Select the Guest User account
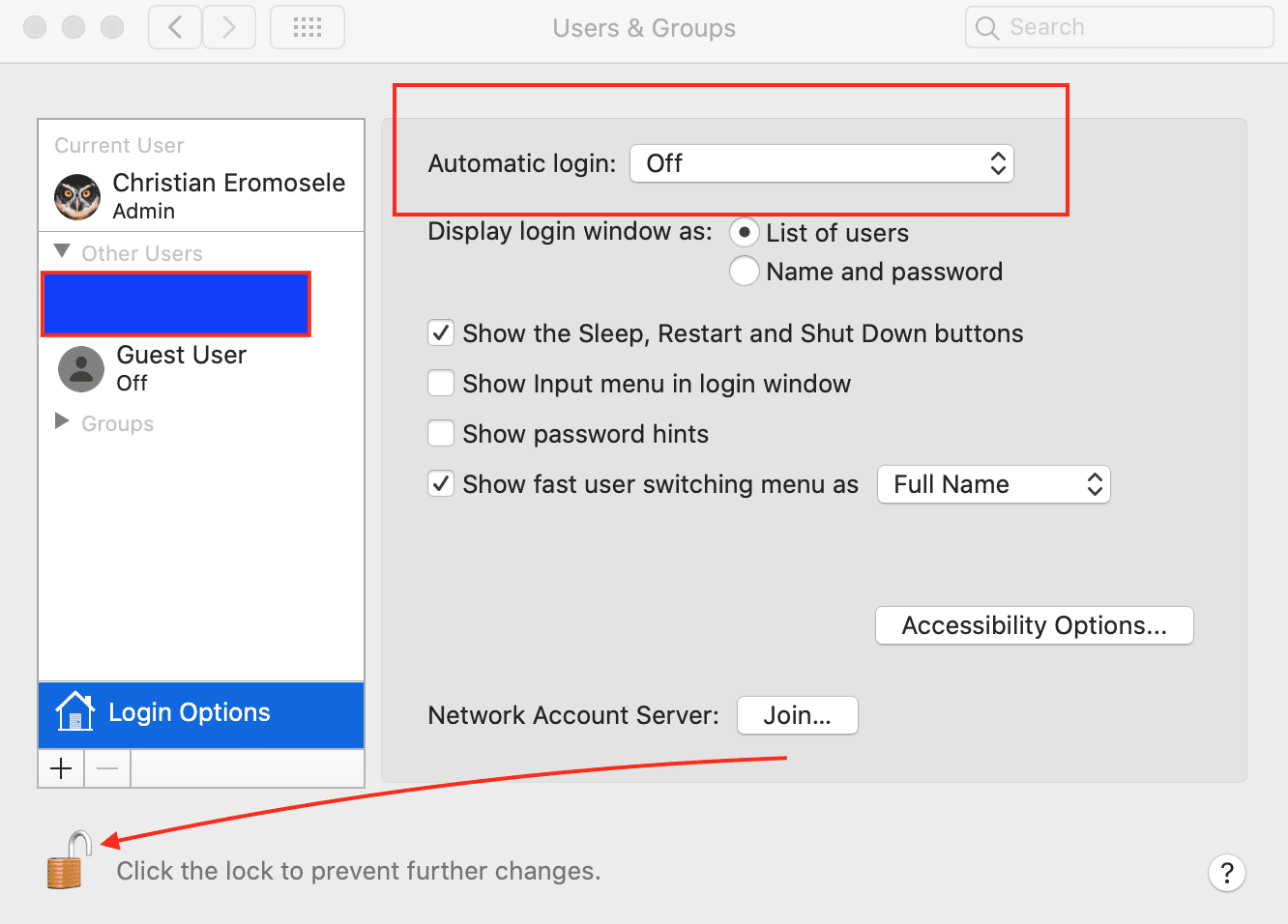The image size is (1288, 924). coord(181,368)
